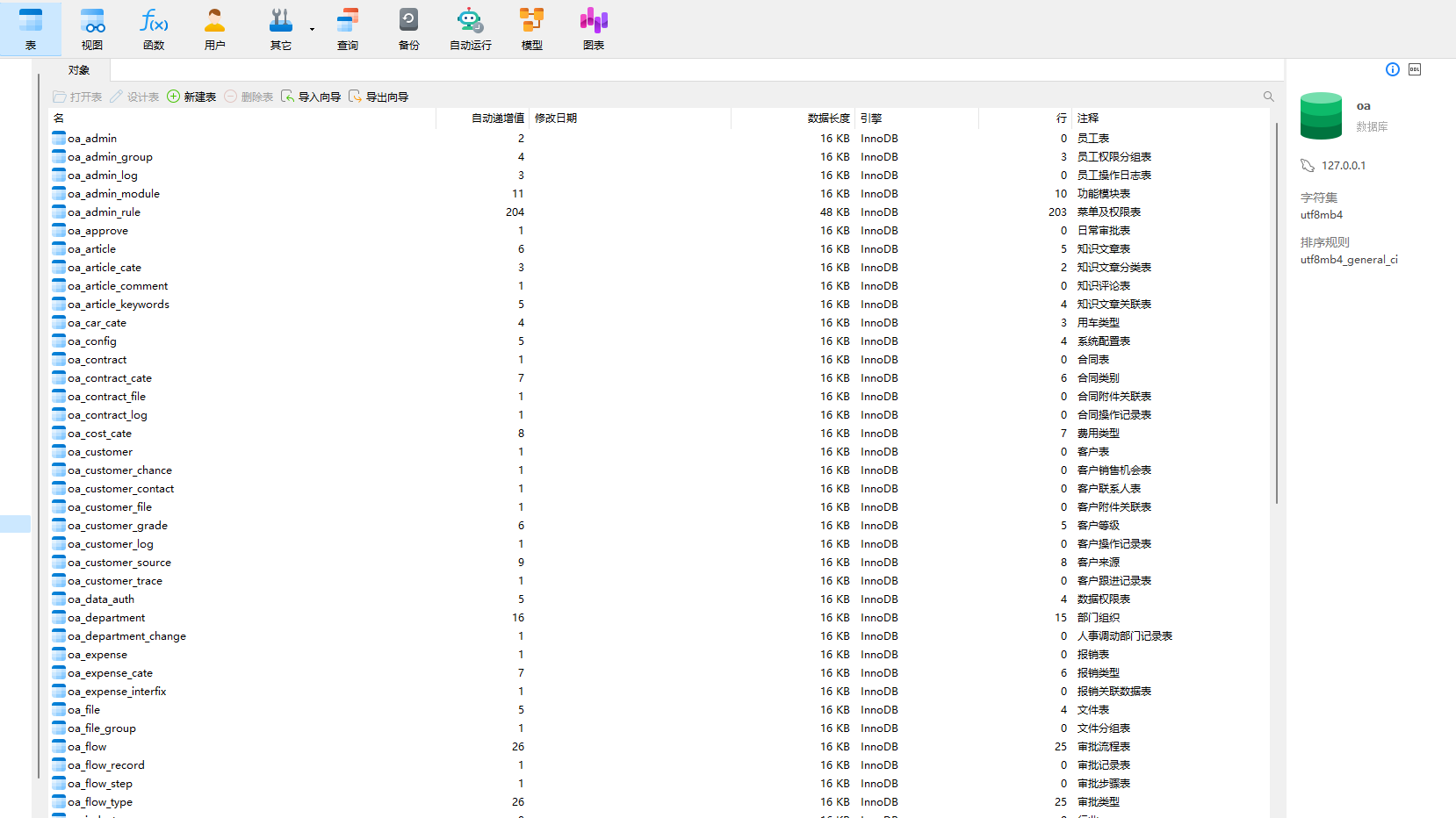1456x818 pixels.
Task: Select the oa_admin table icon
Action: point(59,138)
